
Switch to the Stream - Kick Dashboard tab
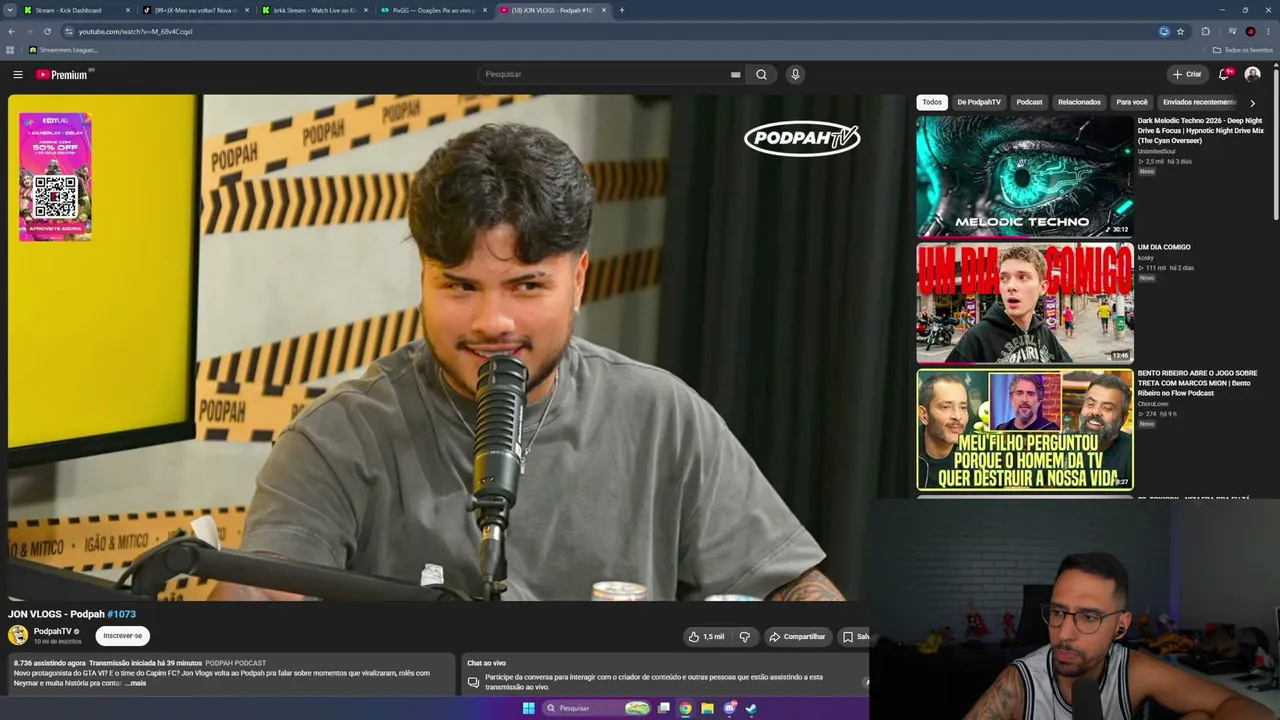tap(76, 10)
